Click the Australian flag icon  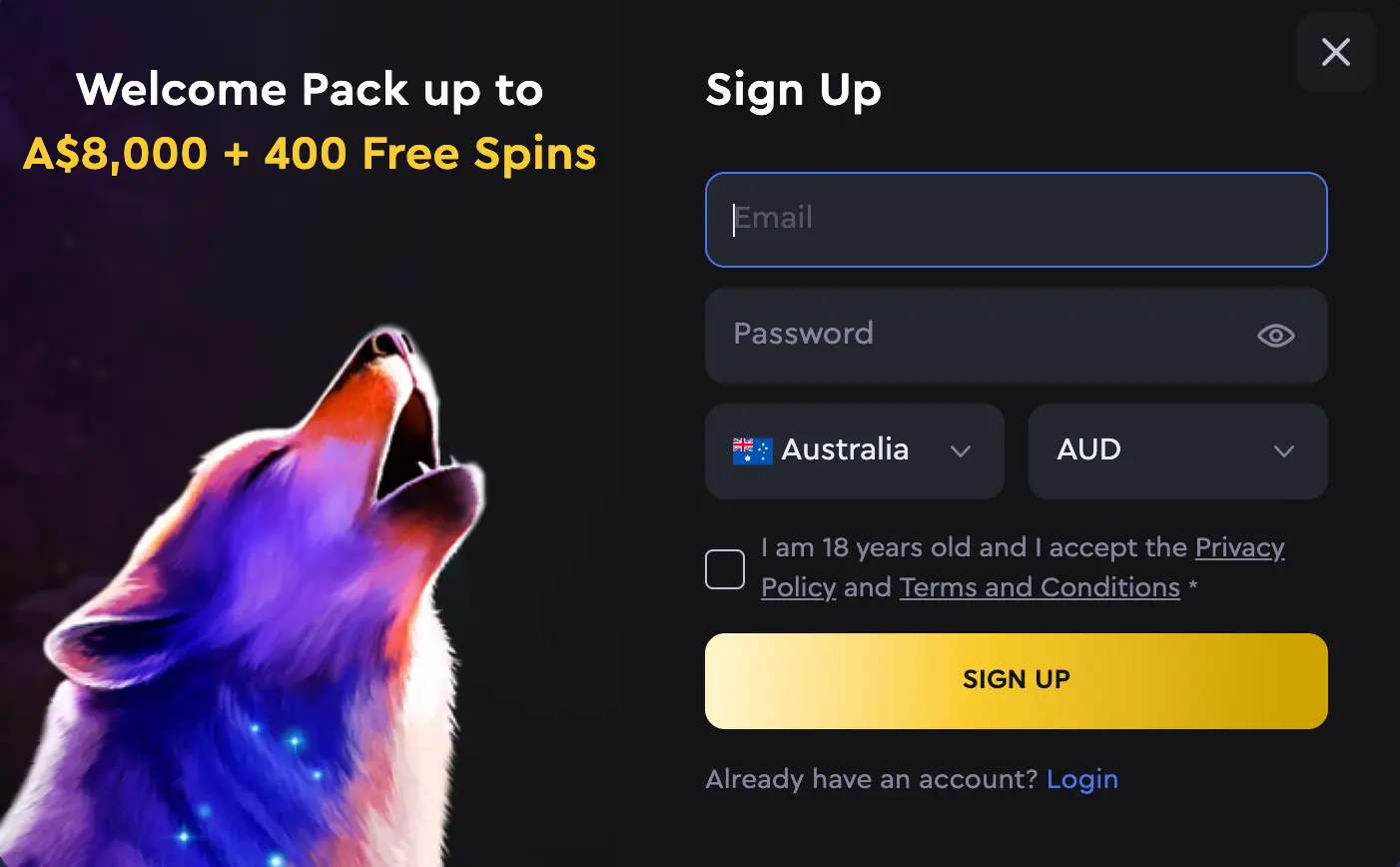point(752,451)
